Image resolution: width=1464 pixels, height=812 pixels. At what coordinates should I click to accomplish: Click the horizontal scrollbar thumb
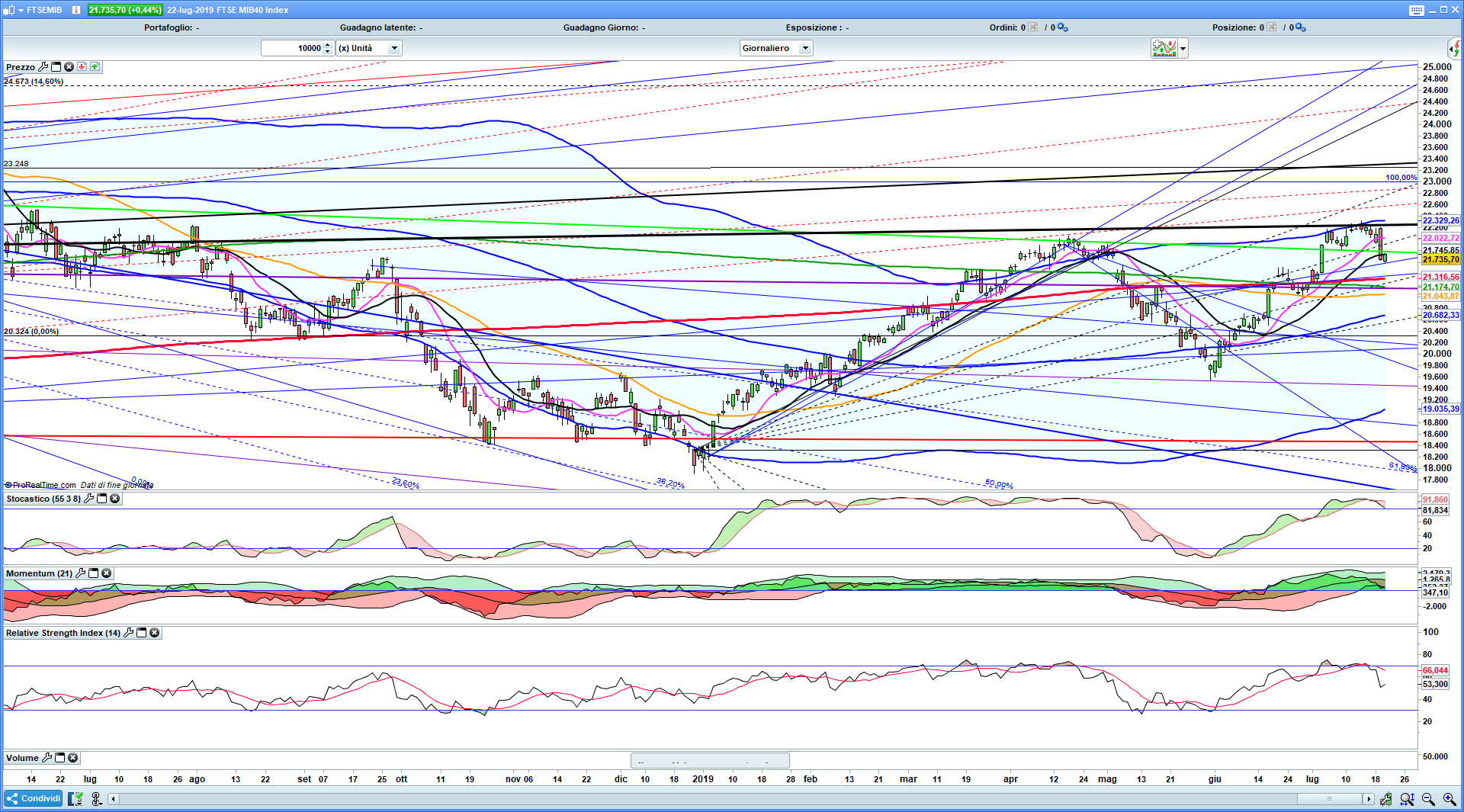(1330, 799)
